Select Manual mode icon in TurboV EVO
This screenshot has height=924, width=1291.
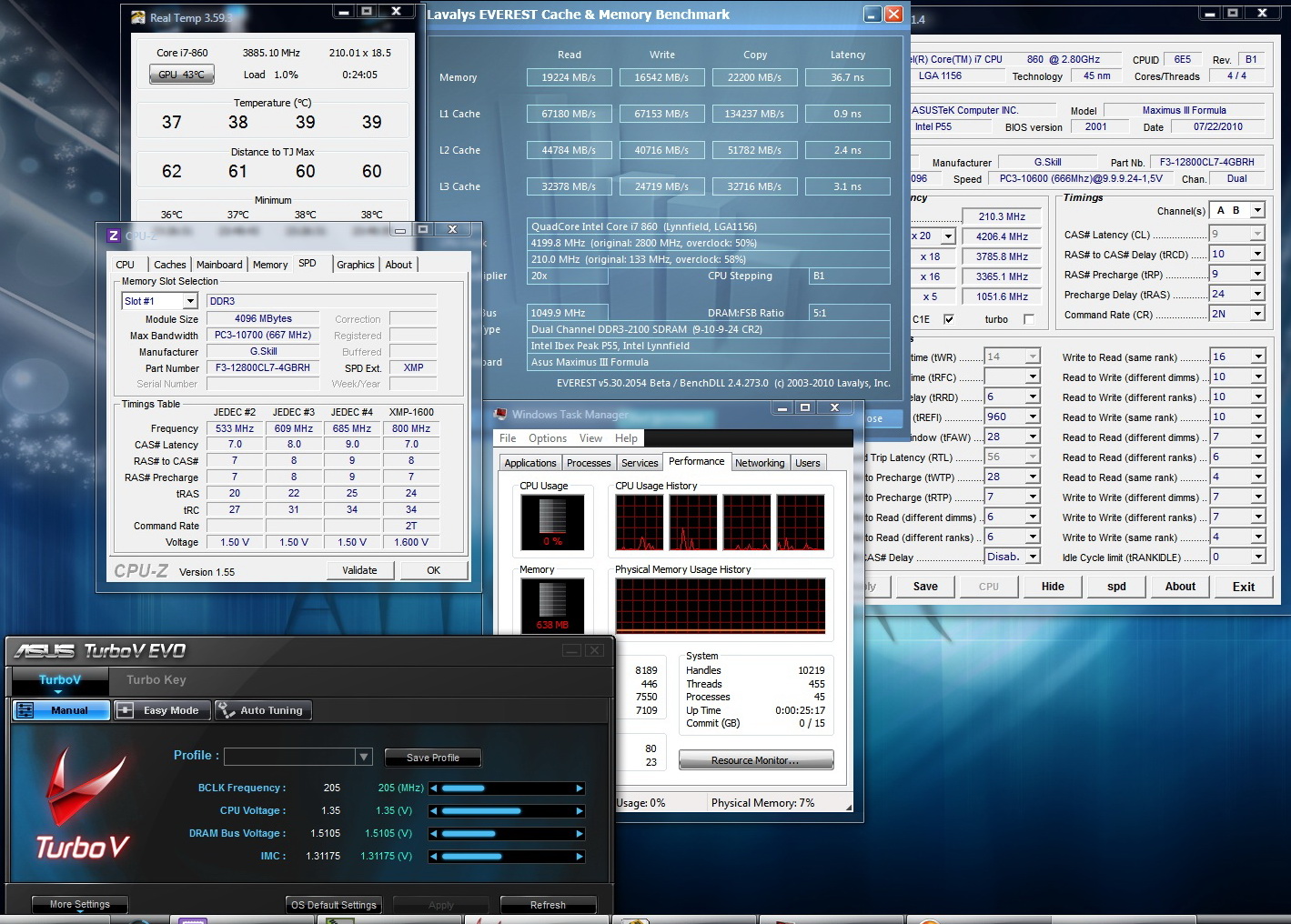(25, 710)
